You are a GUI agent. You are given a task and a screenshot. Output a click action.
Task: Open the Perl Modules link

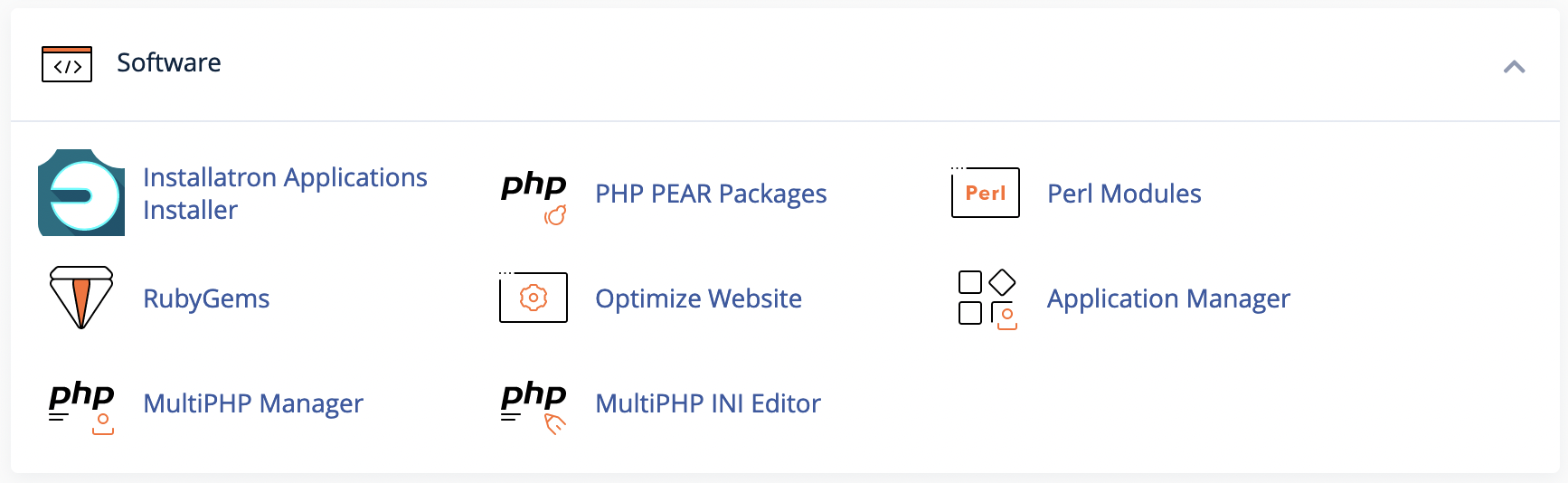coord(1124,194)
